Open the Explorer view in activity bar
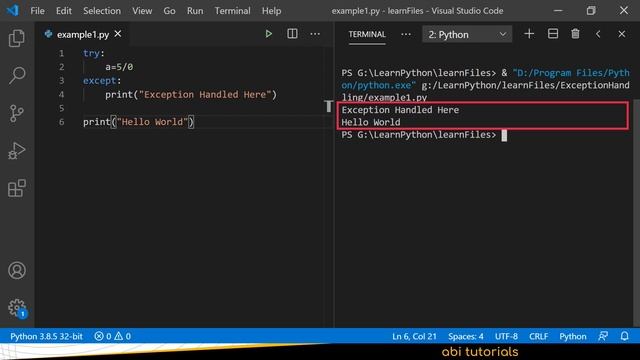 [17, 38]
